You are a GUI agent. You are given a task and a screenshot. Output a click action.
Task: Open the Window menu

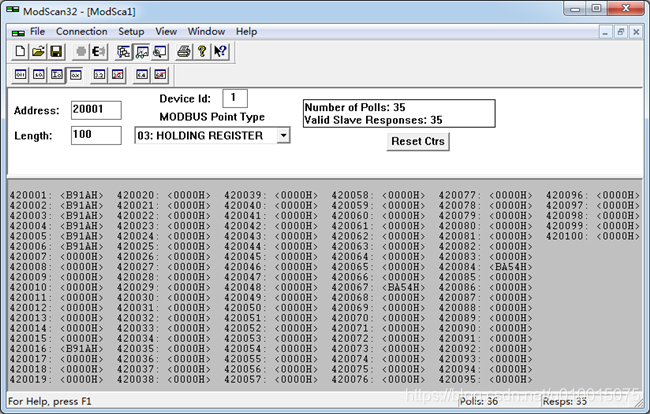click(206, 31)
